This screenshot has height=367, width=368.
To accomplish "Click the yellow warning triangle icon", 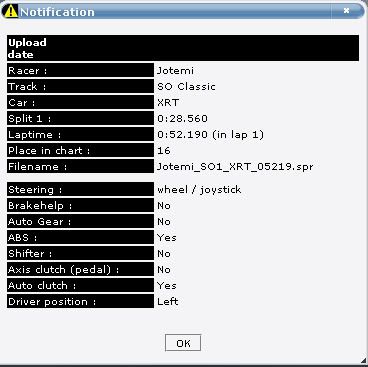I will [11, 11].
